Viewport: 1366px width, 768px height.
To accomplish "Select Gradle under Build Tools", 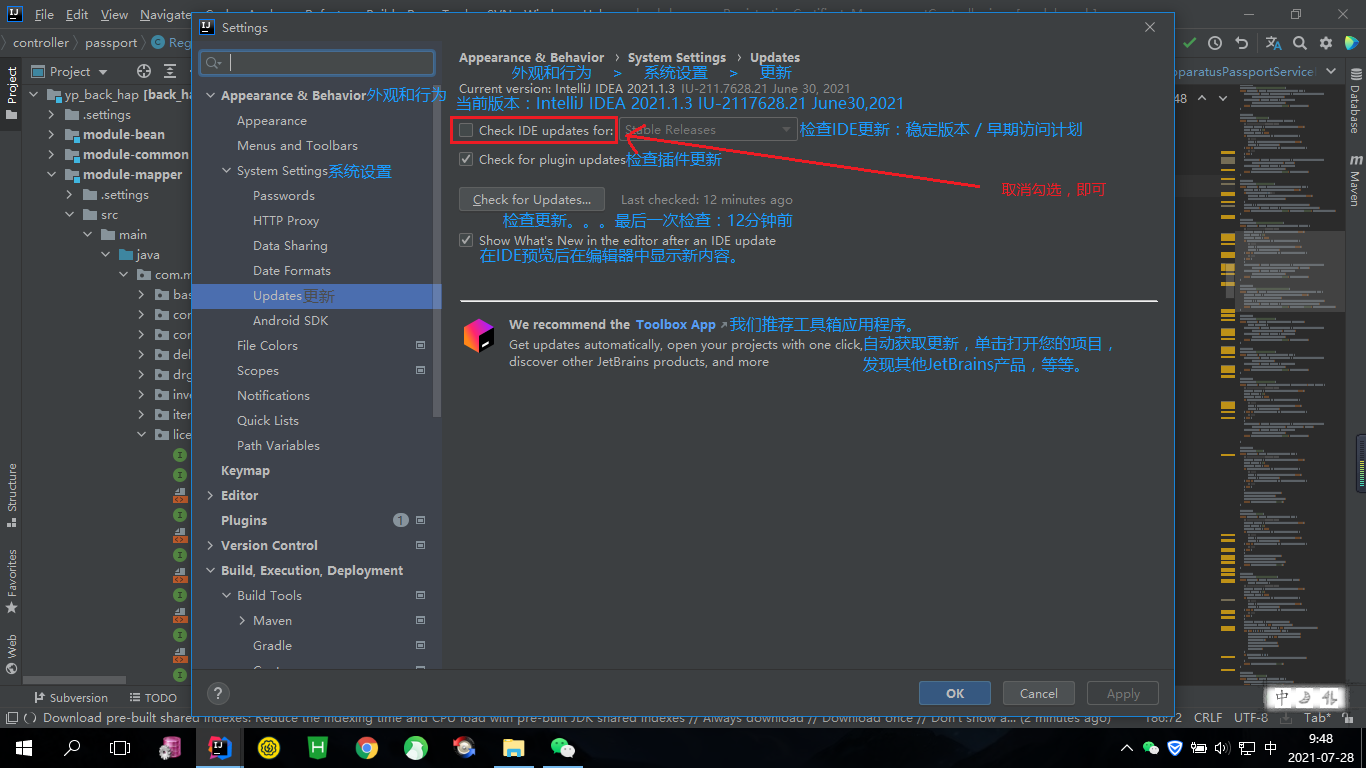I will tap(272, 646).
